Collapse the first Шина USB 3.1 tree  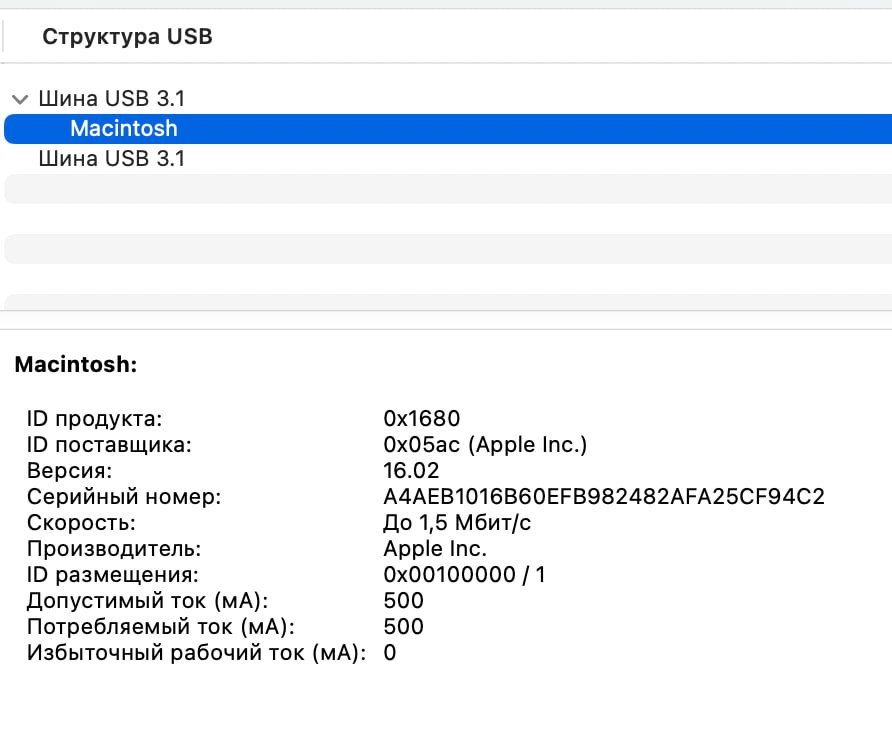coord(20,100)
